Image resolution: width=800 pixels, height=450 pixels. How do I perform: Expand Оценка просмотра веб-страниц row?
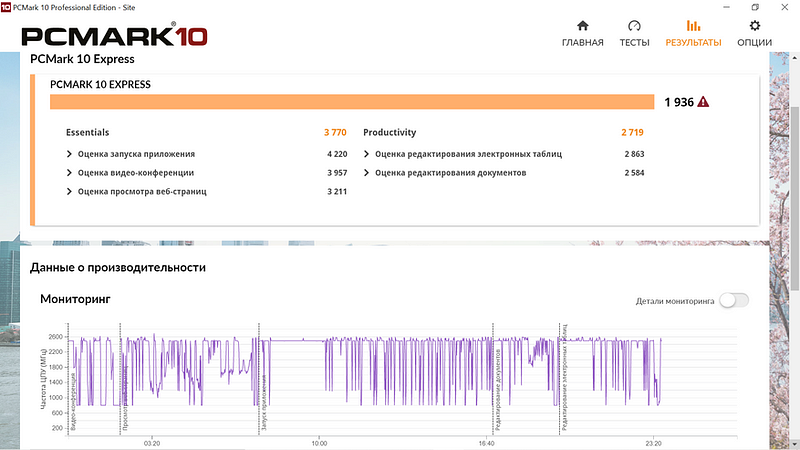click(x=69, y=191)
